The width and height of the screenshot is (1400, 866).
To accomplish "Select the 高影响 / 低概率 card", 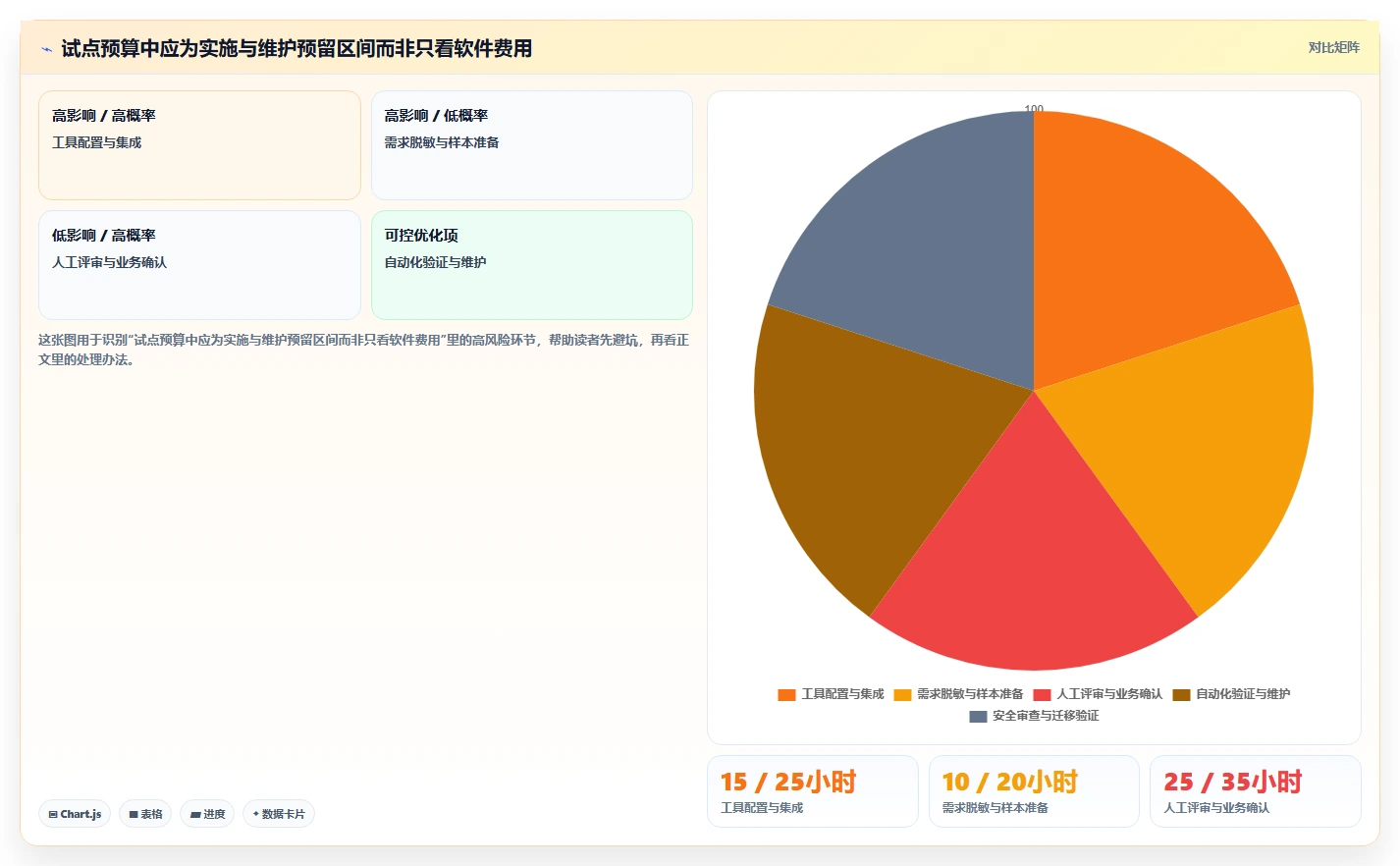I will (532, 145).
